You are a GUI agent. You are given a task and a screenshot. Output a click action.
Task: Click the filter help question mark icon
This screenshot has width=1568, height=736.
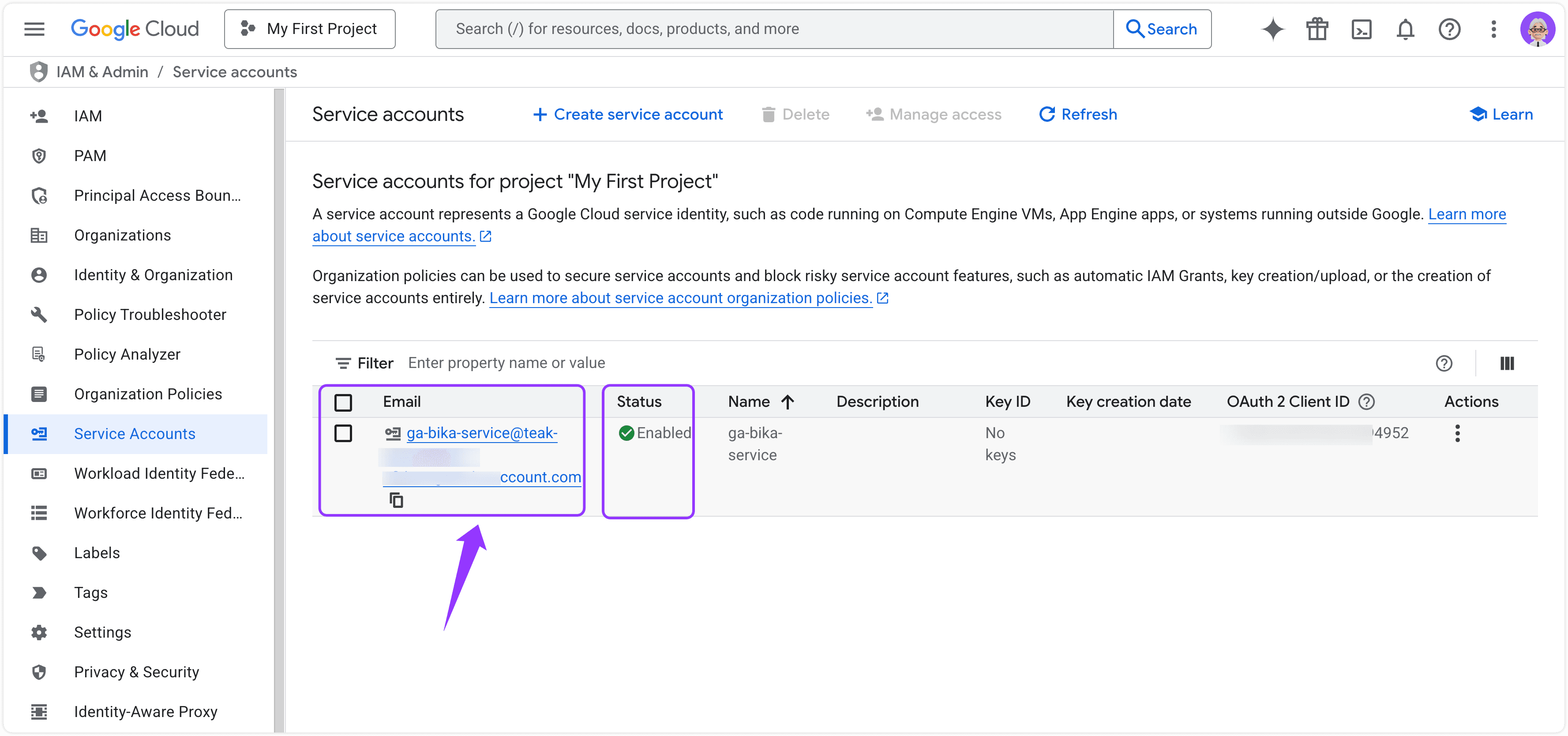[1444, 364]
